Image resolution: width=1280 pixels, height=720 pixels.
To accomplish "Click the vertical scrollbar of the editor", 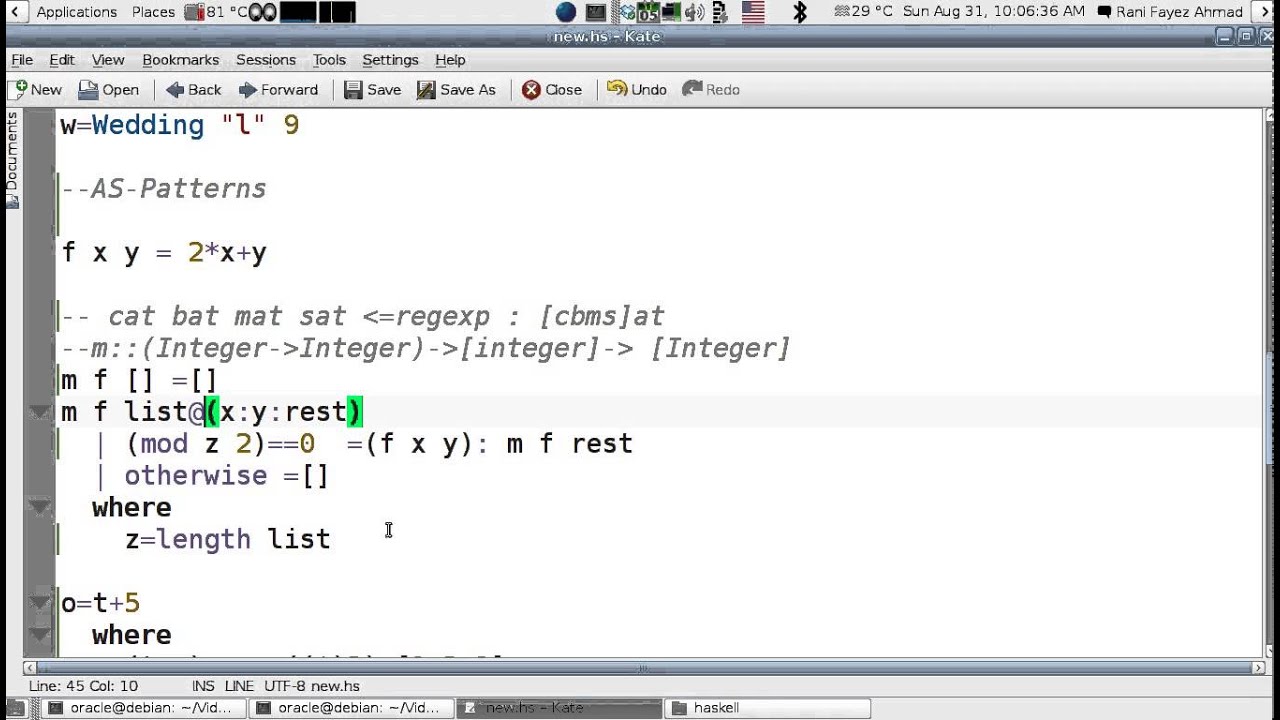I will [1271, 380].
